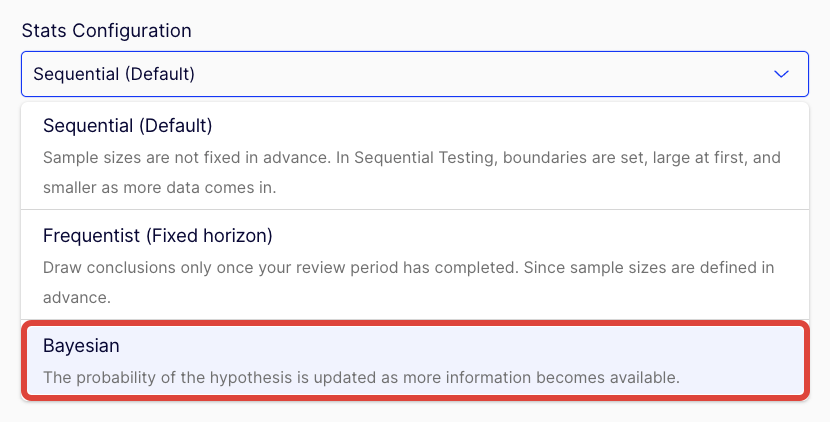Click the Bayesian hypothesis probability description
The height and width of the screenshot is (422, 830).
coord(361,378)
